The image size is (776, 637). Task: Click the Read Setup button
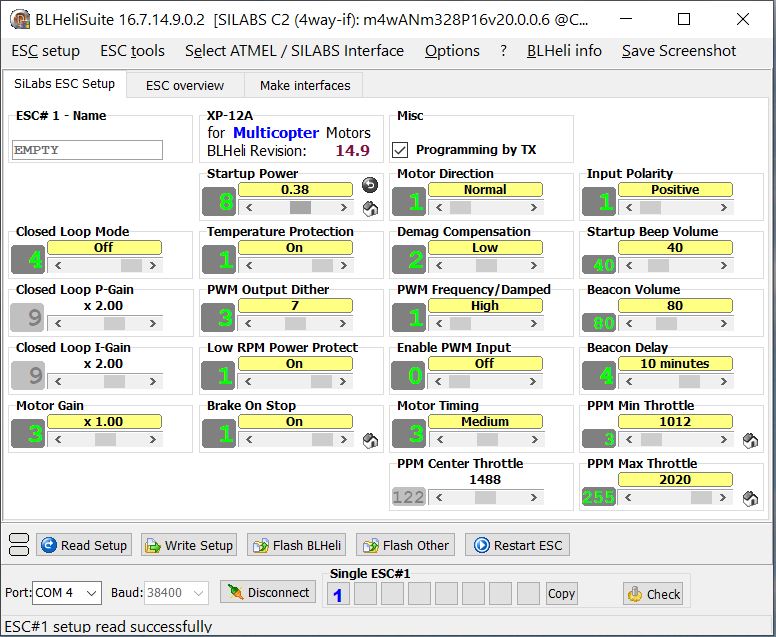(84, 545)
